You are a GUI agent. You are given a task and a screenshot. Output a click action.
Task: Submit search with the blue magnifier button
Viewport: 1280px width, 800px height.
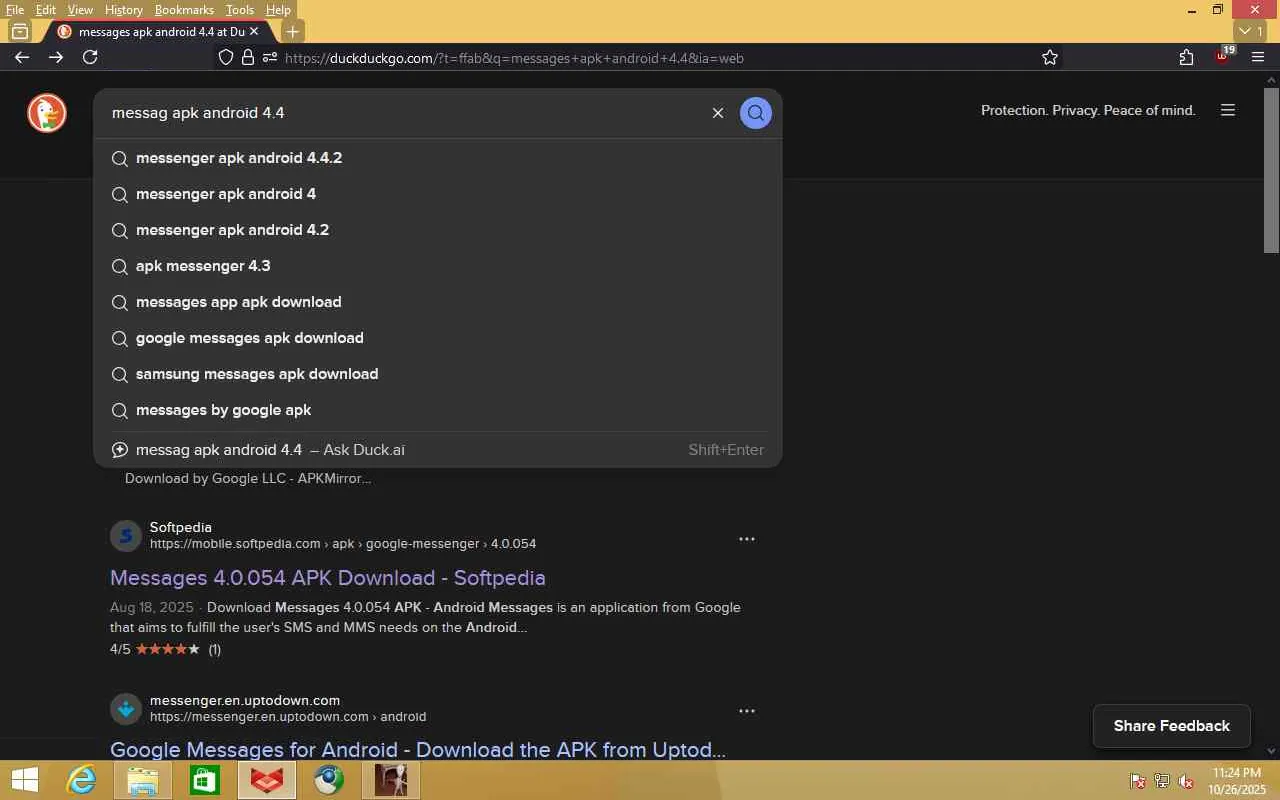756,113
